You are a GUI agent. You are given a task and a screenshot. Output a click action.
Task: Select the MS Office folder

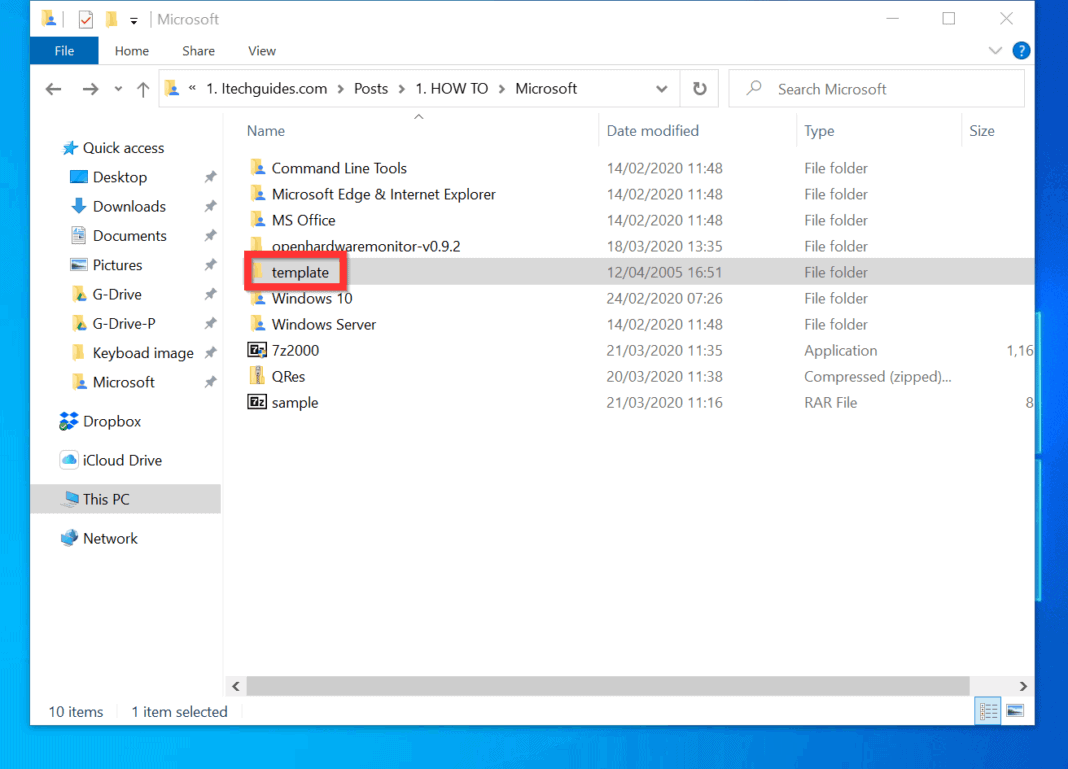[303, 220]
